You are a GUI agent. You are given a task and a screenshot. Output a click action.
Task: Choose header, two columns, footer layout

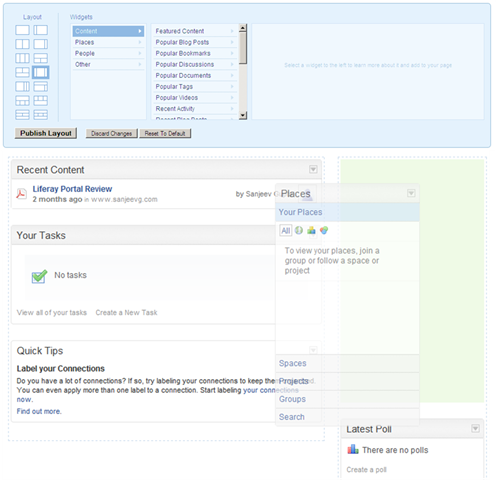(22, 115)
